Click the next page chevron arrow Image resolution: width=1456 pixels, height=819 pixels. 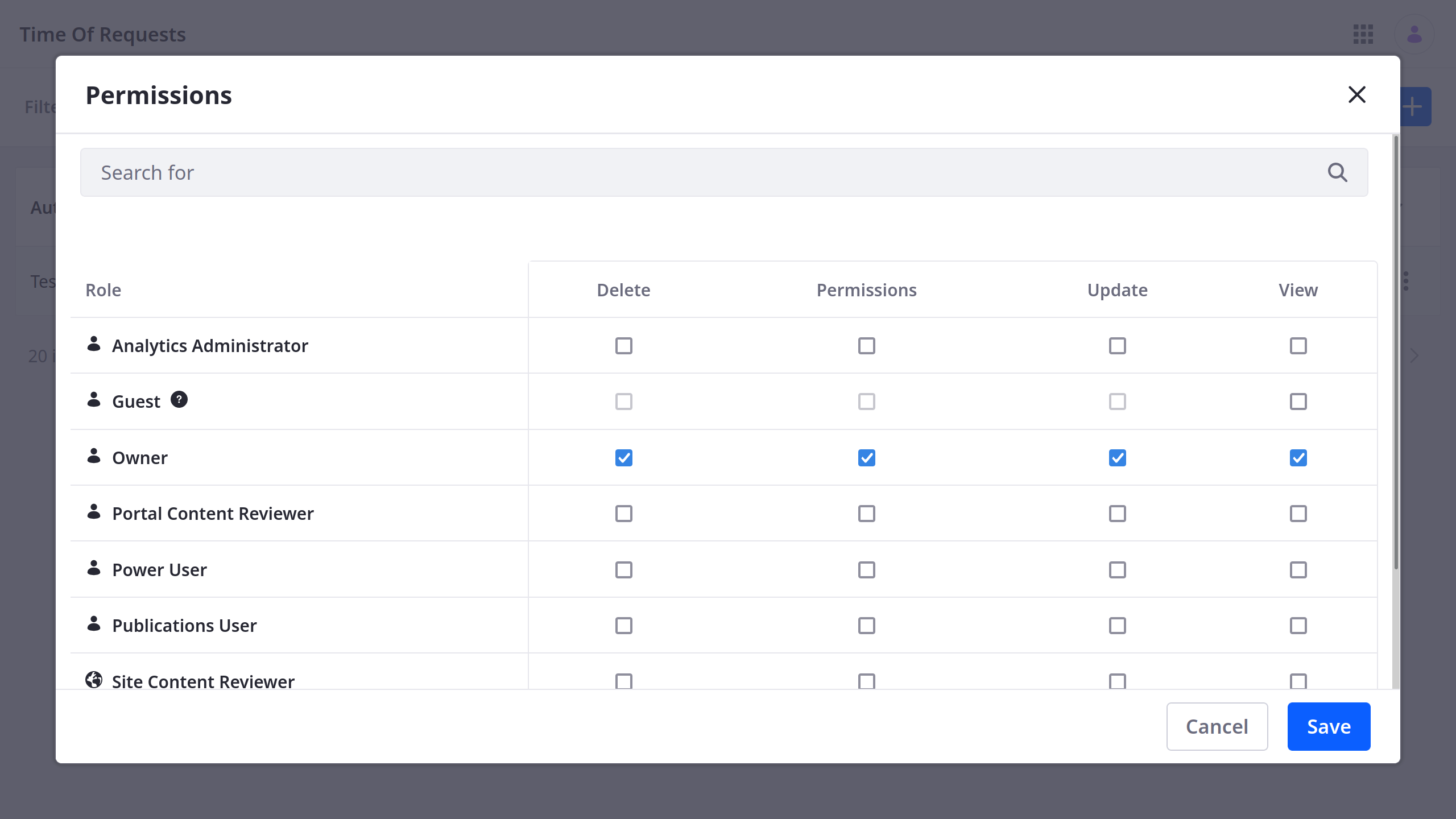[x=1414, y=356]
